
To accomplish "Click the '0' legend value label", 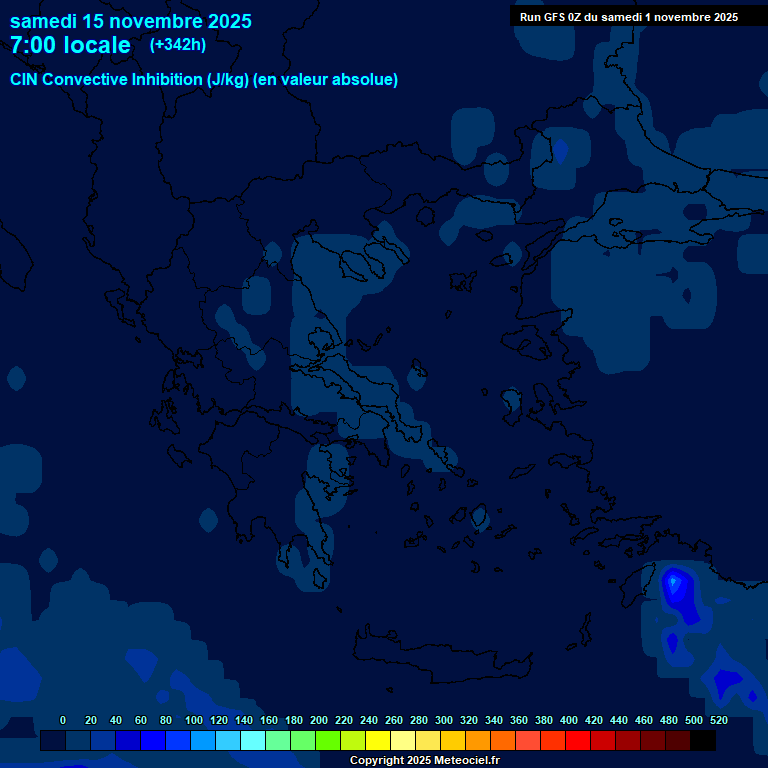I will point(63,720).
